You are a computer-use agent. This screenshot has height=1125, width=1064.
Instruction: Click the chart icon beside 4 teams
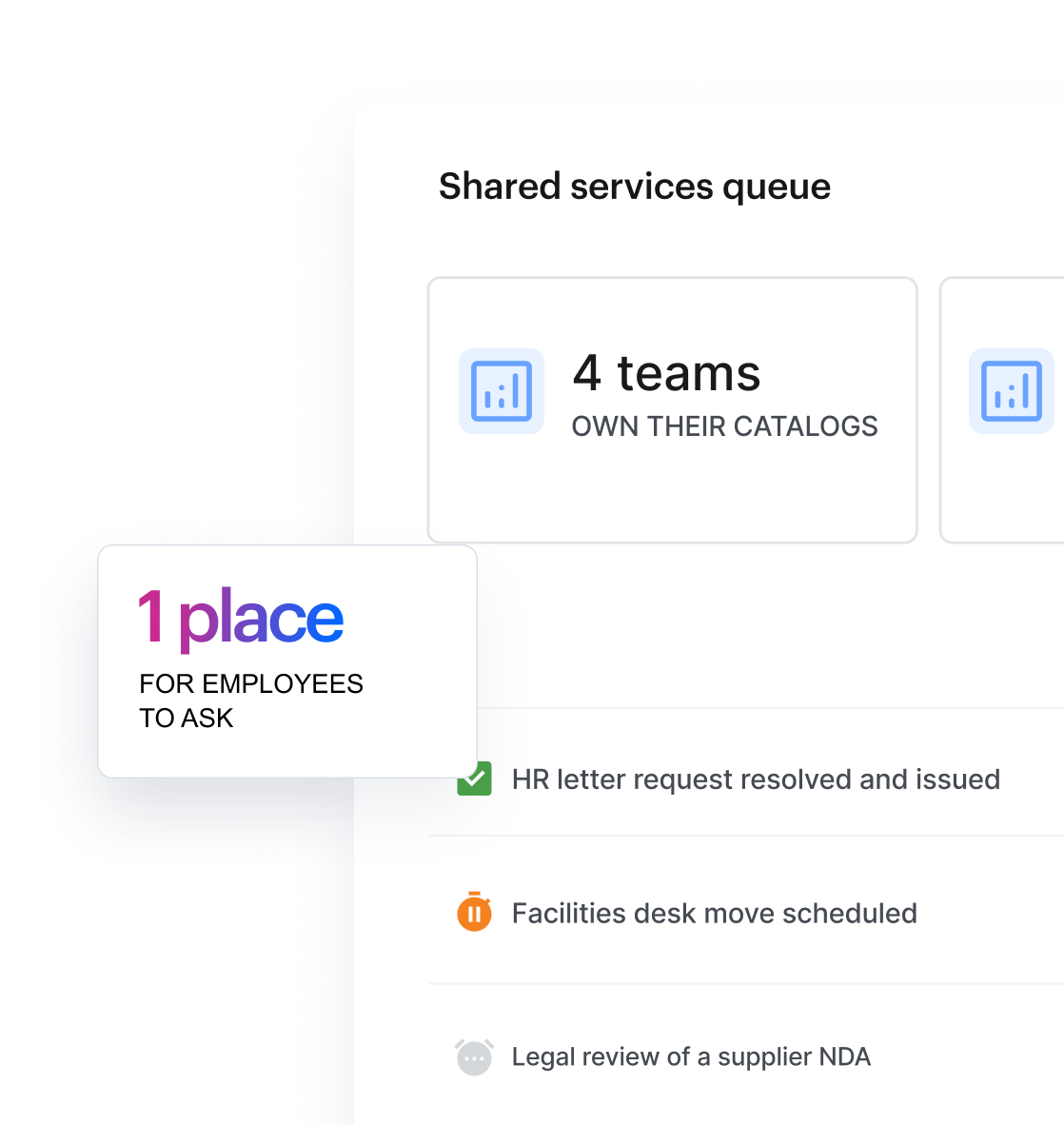pyautogui.click(x=502, y=391)
